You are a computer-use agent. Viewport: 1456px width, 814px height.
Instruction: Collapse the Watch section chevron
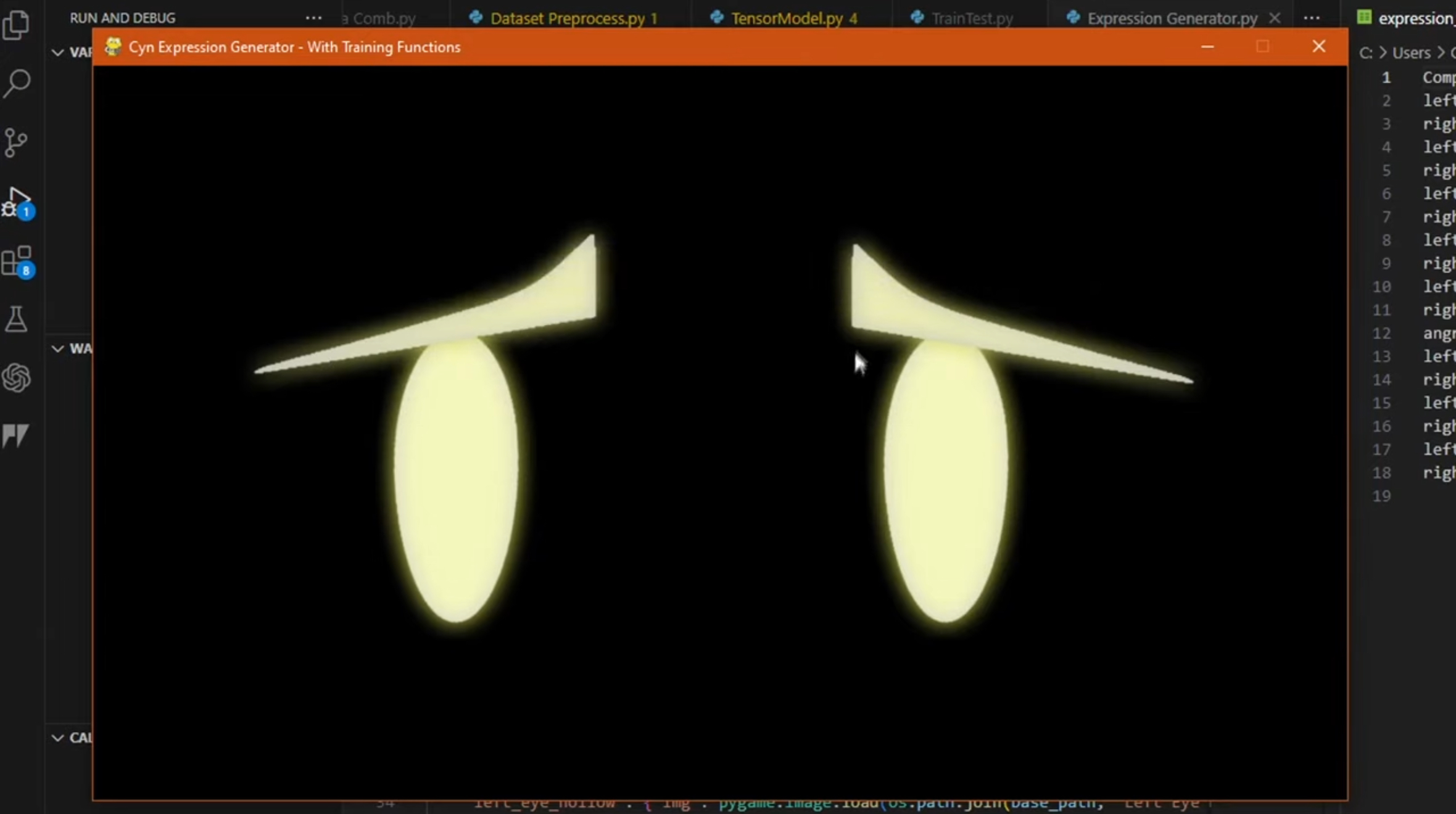coord(57,349)
